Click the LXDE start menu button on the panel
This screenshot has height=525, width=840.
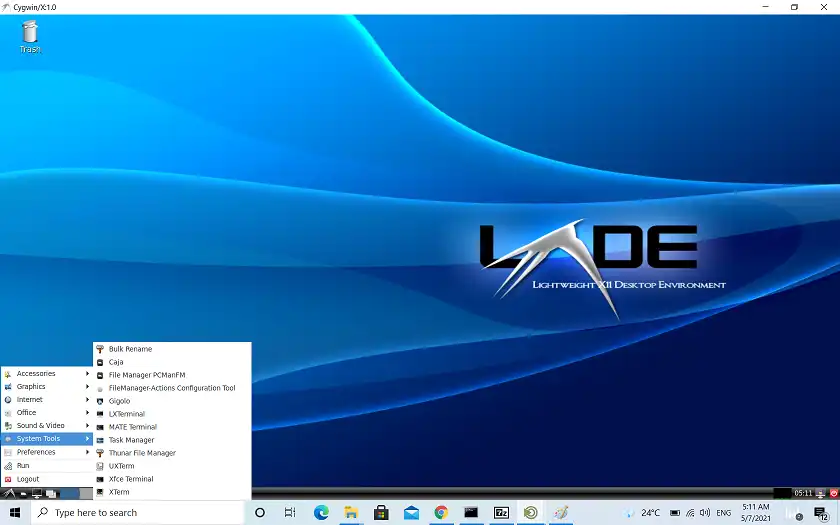pyautogui.click(x=9, y=493)
